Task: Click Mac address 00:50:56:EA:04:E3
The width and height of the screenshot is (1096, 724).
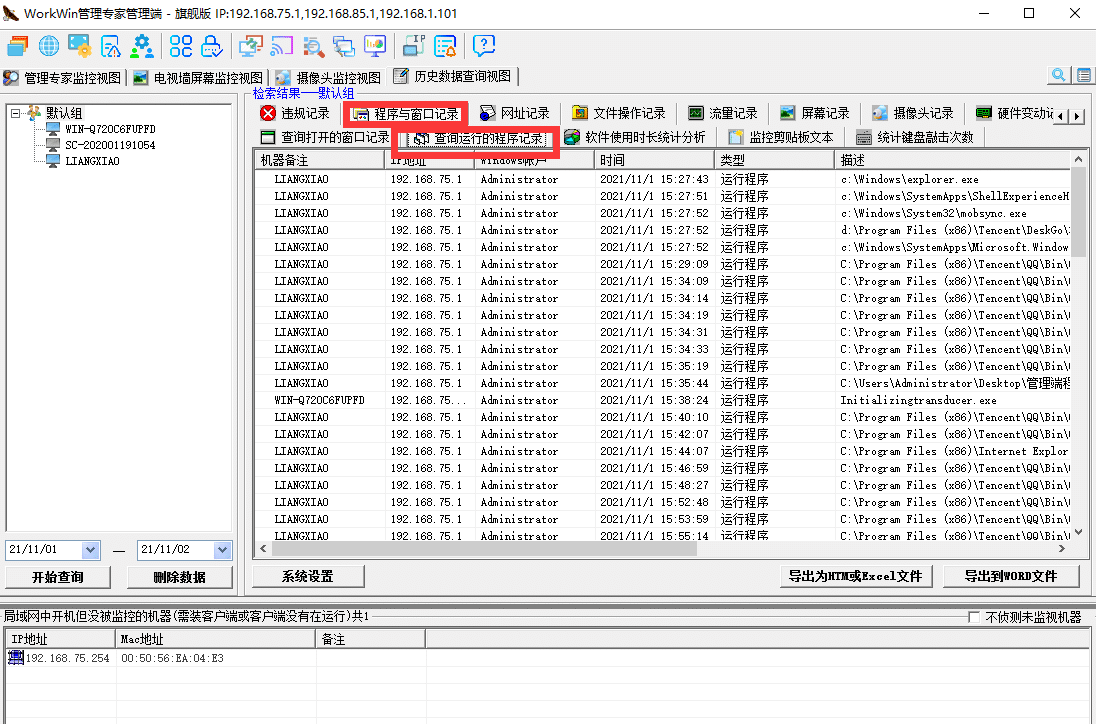Action: [172, 658]
